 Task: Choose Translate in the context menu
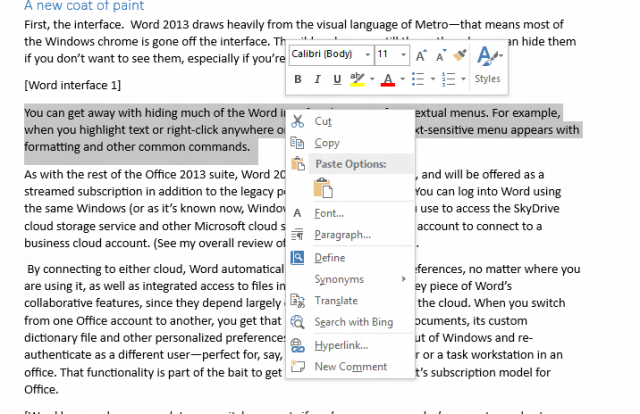351,300
